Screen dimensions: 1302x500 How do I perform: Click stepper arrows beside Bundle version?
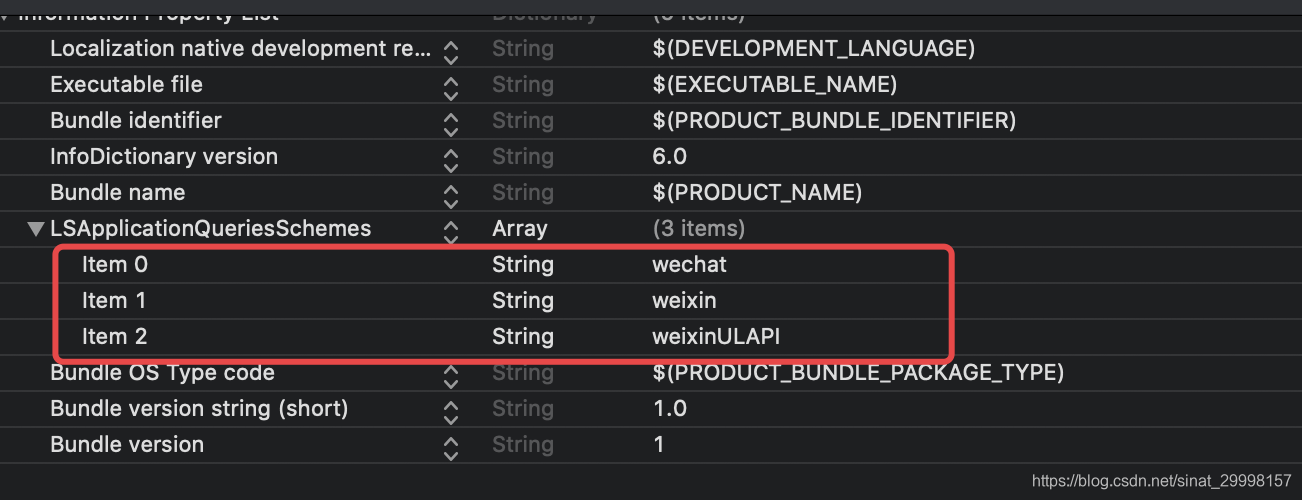[451, 446]
